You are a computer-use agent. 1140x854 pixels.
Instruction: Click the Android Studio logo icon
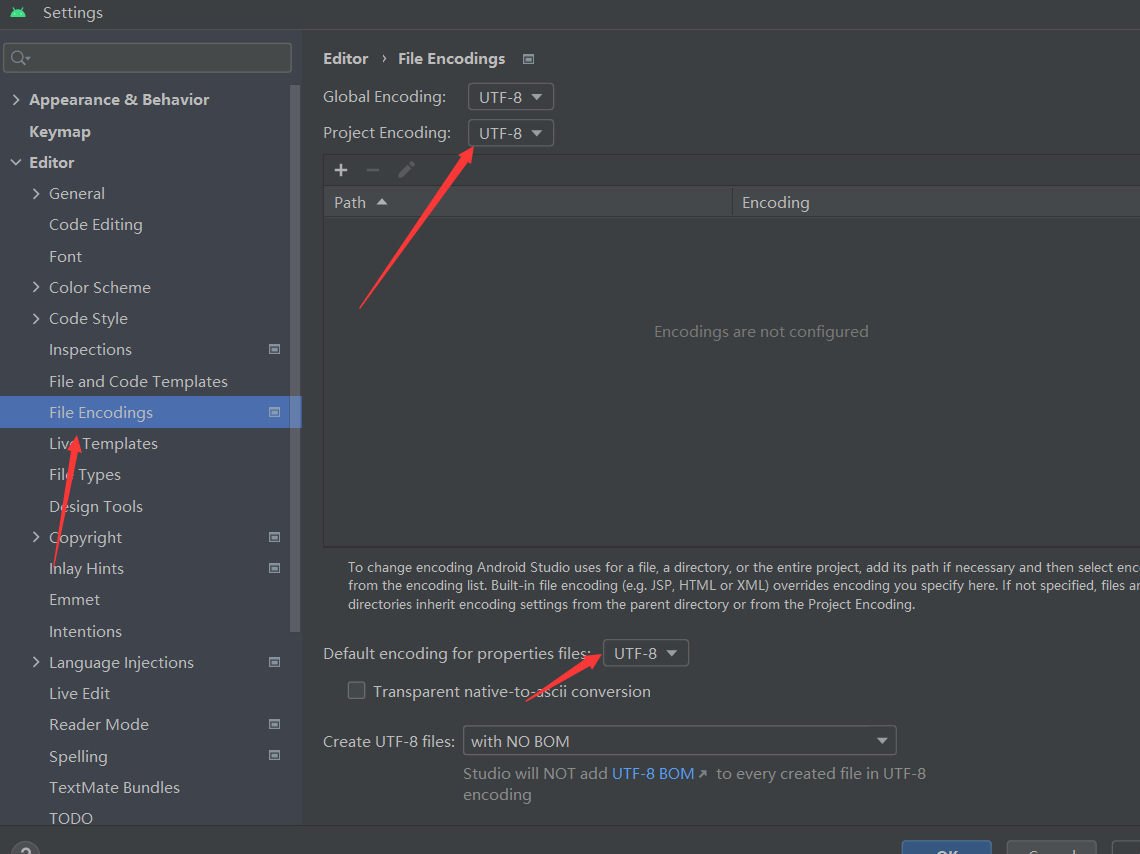[x=18, y=12]
